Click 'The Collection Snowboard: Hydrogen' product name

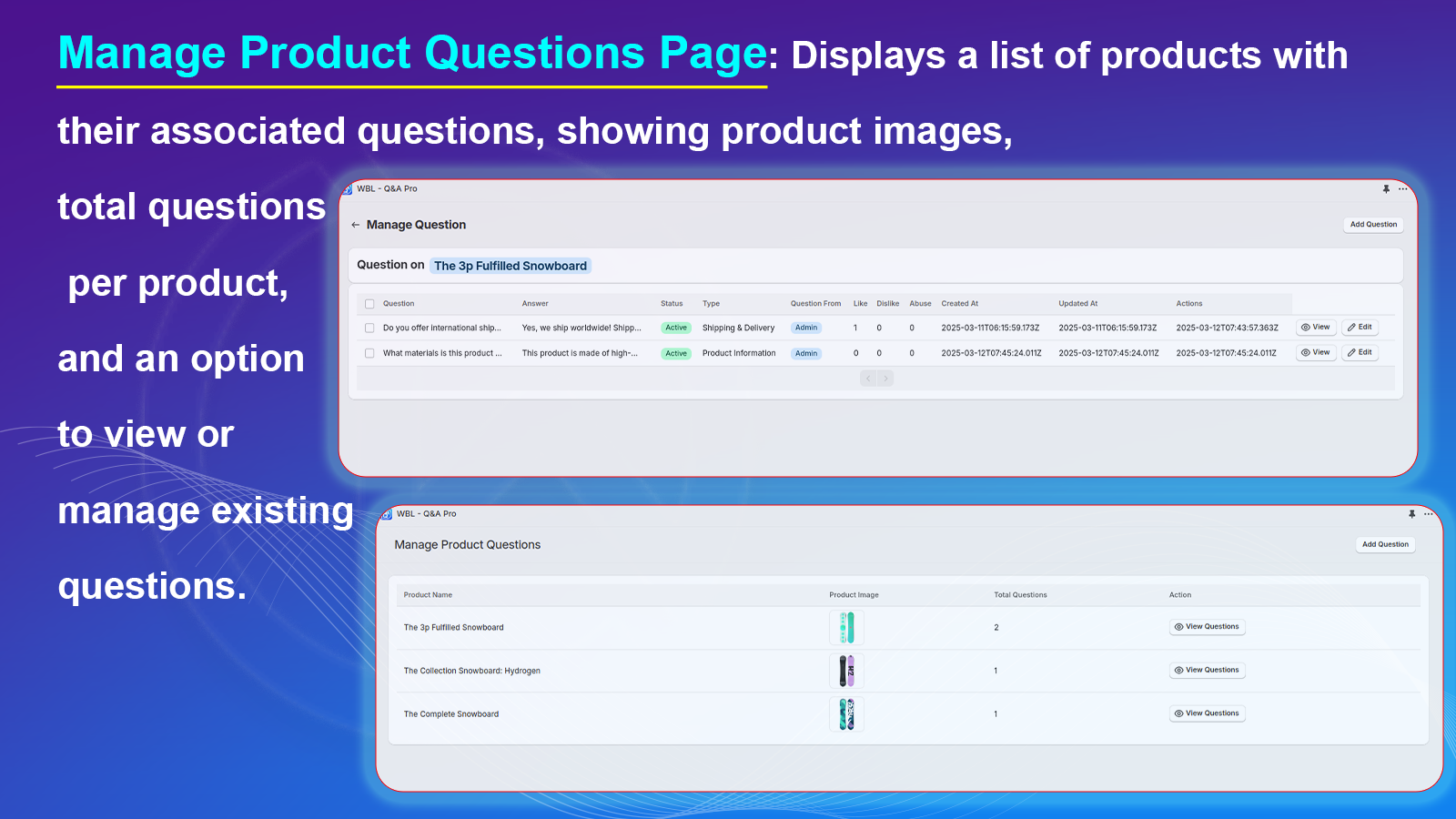(472, 672)
